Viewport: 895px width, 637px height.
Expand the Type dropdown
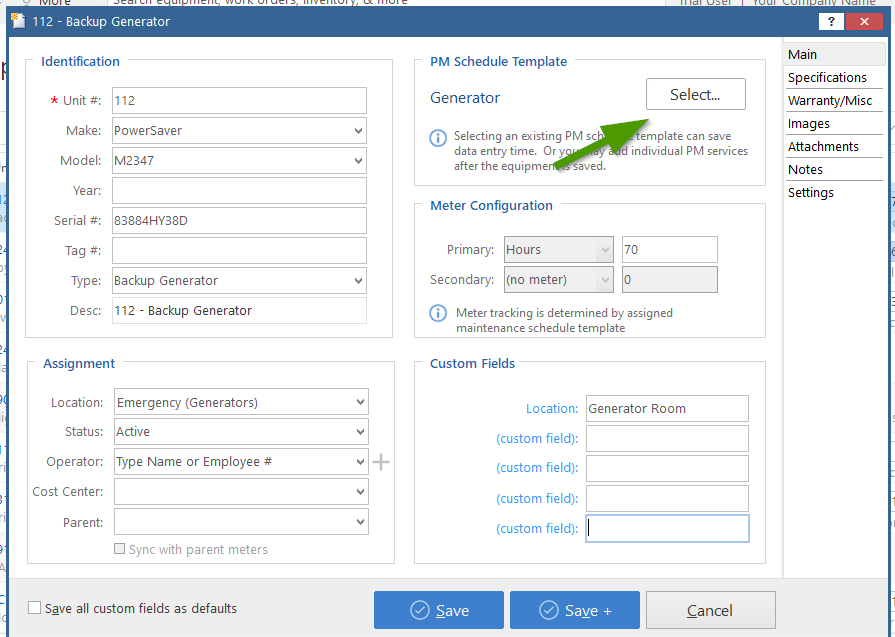pos(358,281)
